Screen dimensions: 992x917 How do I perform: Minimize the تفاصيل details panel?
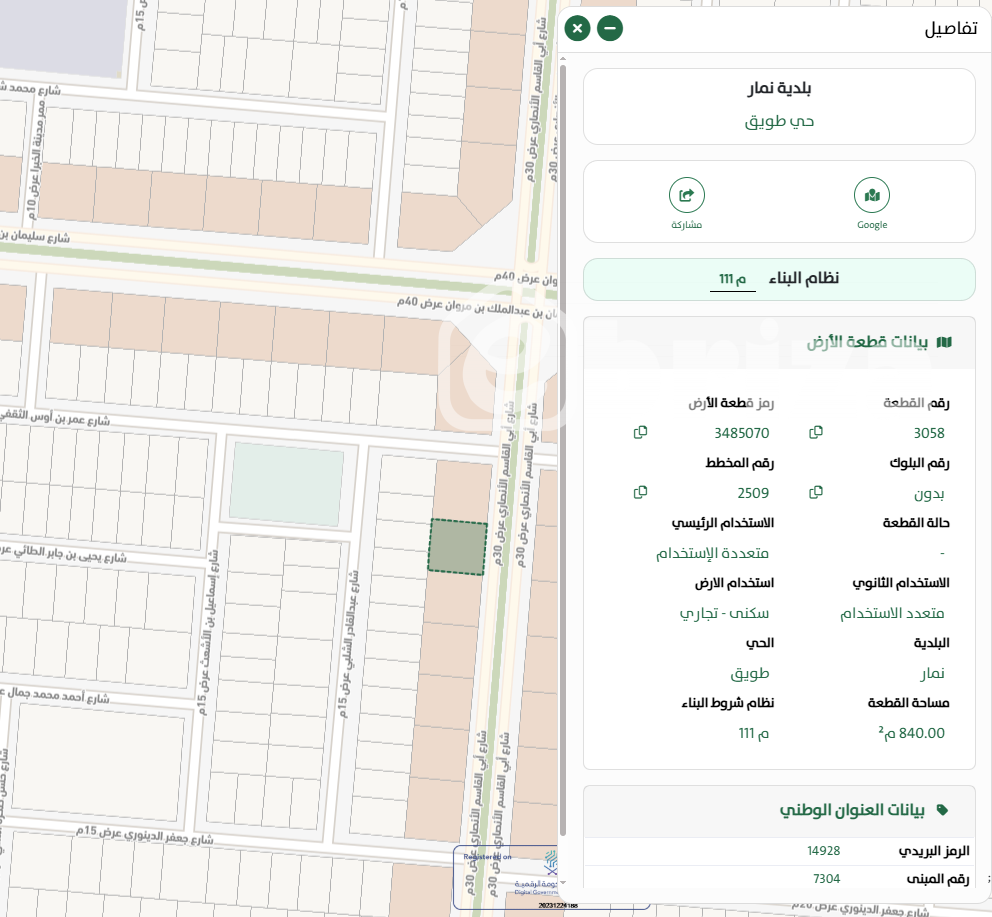coord(610,28)
